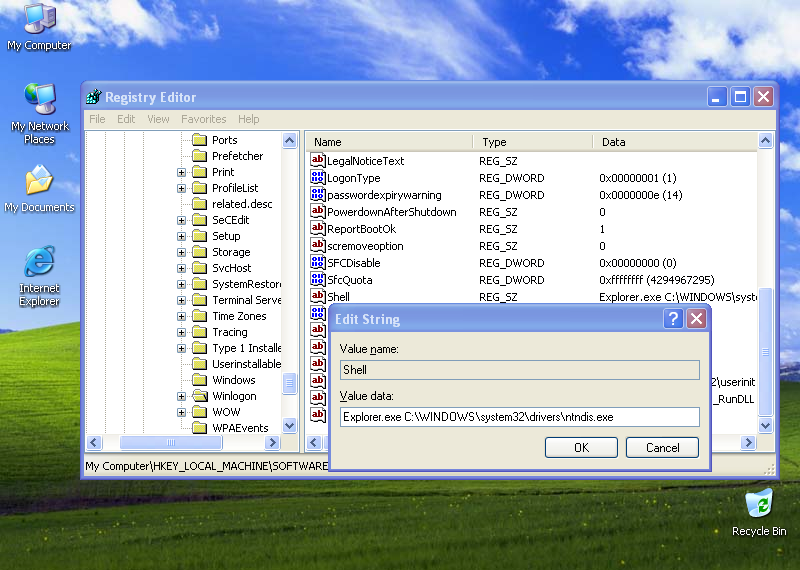
Task: Click tree pane scroll up arrow
Action: tap(289, 140)
